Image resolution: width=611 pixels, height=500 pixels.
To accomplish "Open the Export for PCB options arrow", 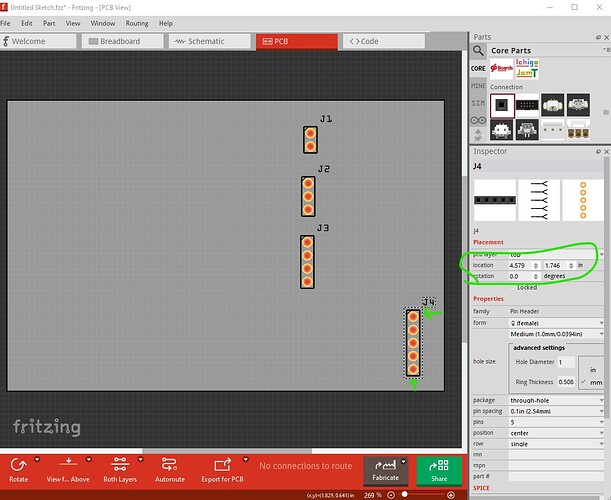I will 245,459.
